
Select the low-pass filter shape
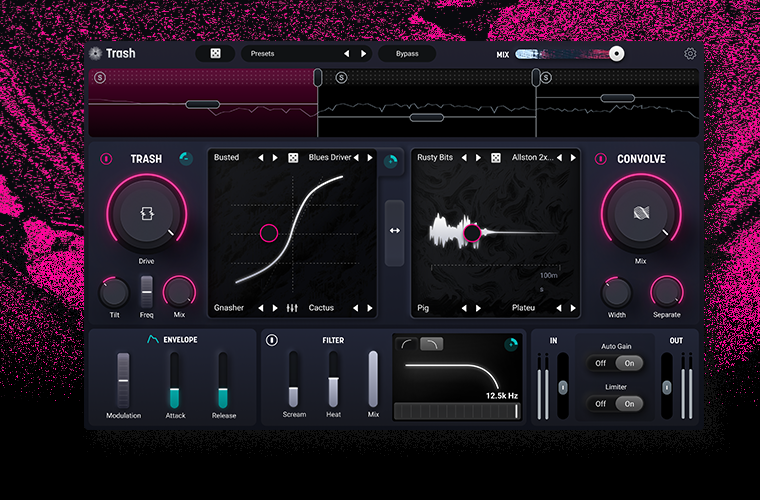tap(431, 344)
